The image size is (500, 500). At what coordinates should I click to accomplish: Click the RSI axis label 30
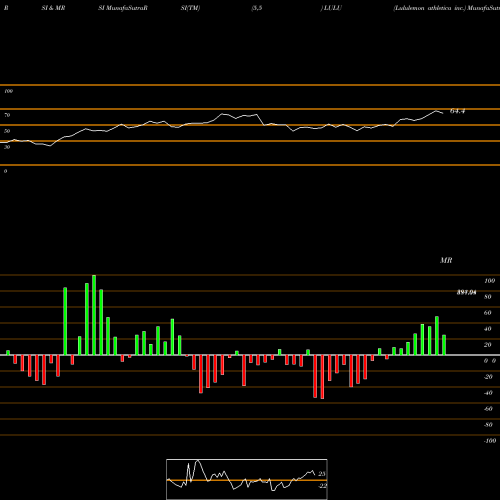click(x=7, y=147)
